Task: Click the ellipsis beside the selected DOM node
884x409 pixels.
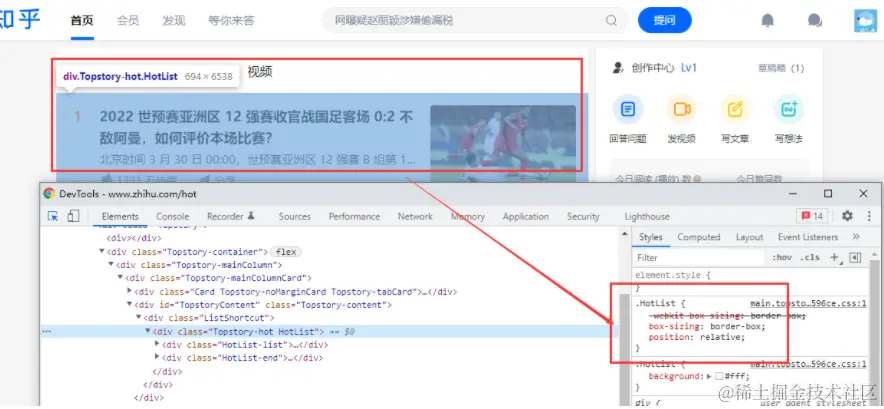Action: pyautogui.click(x=45, y=332)
